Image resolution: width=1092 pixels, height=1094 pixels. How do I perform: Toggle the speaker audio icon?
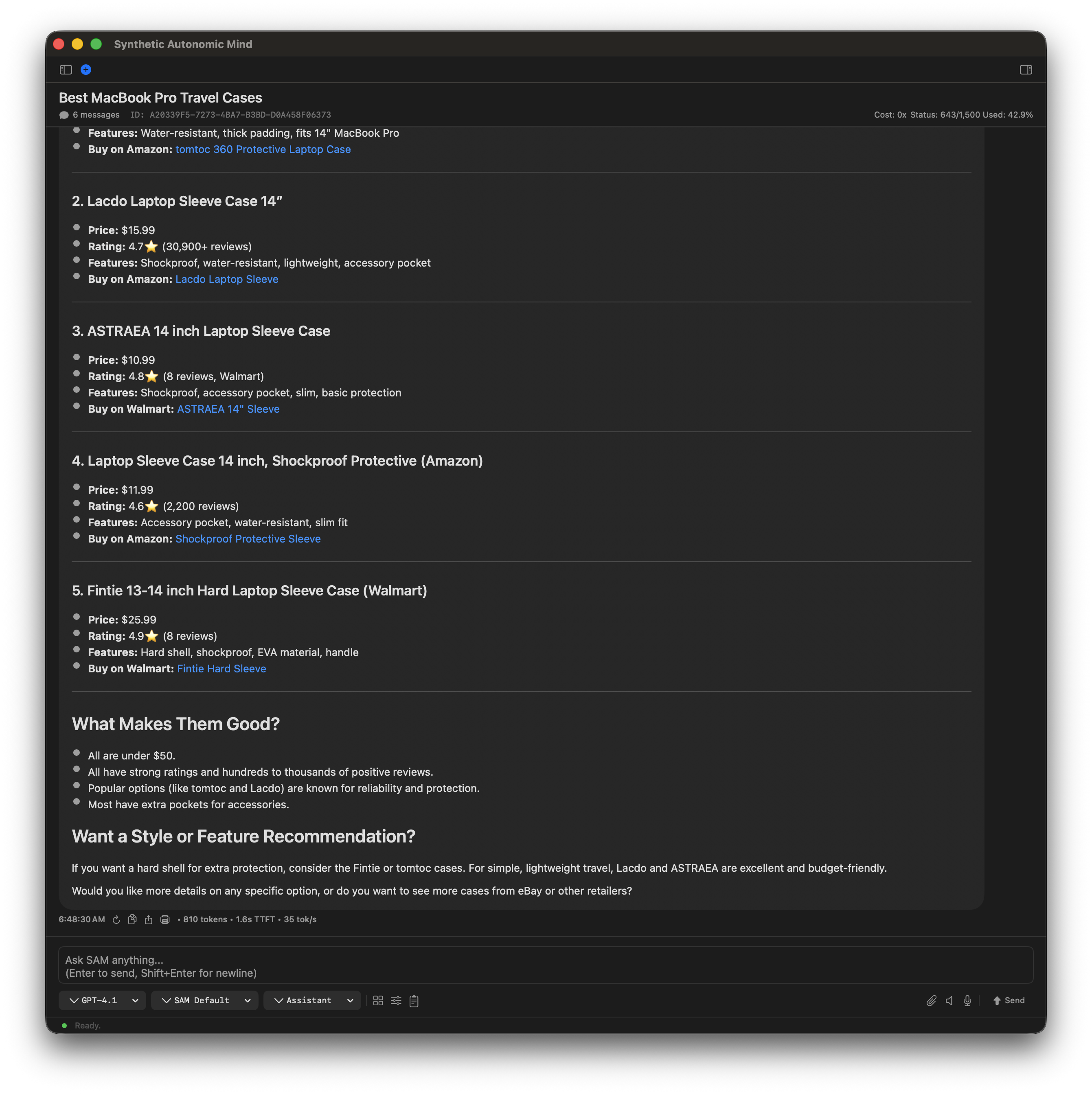point(949,1000)
